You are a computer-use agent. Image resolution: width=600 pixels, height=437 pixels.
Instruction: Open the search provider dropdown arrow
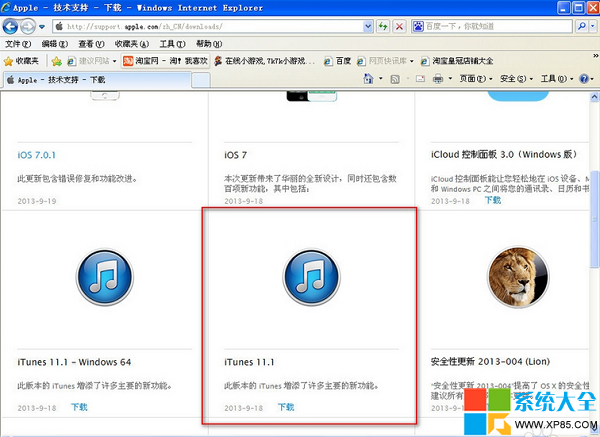(x=593, y=26)
